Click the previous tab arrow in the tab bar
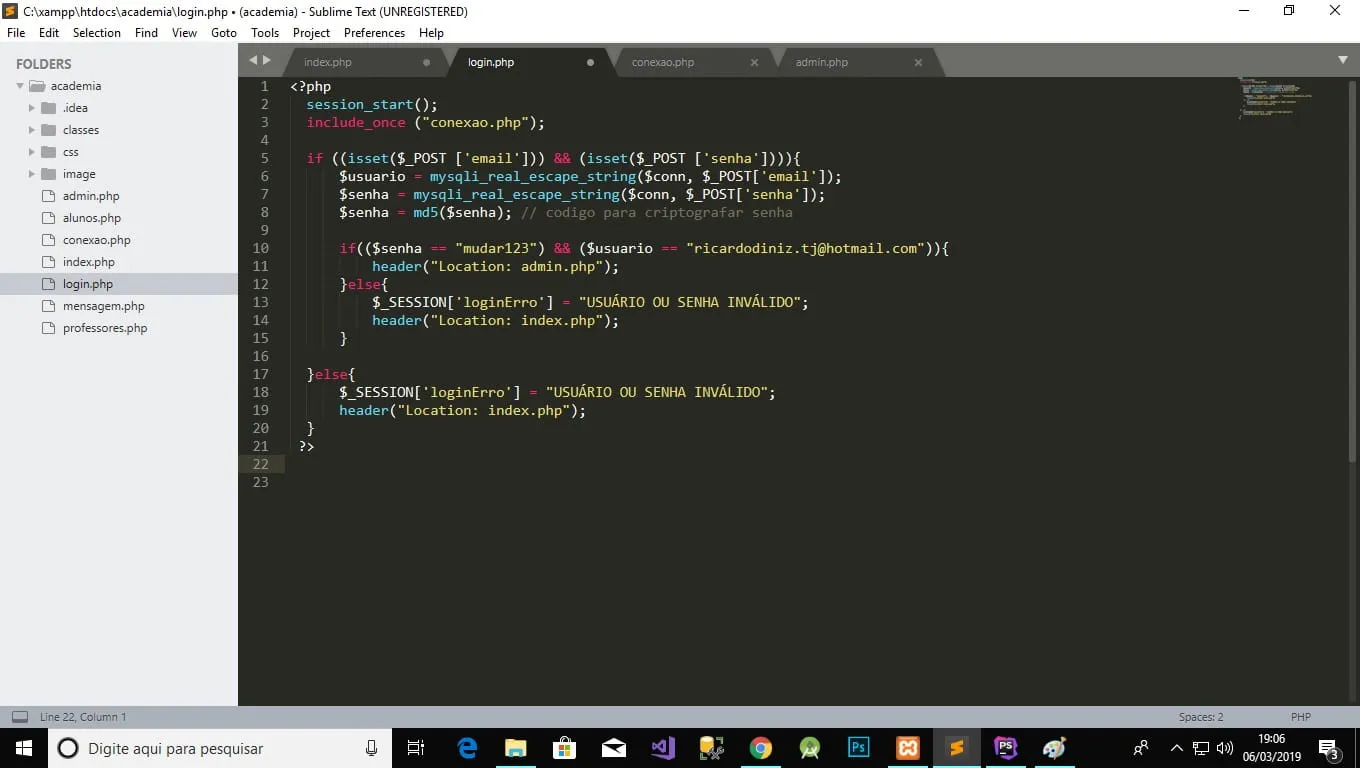1360x768 pixels. [x=253, y=61]
